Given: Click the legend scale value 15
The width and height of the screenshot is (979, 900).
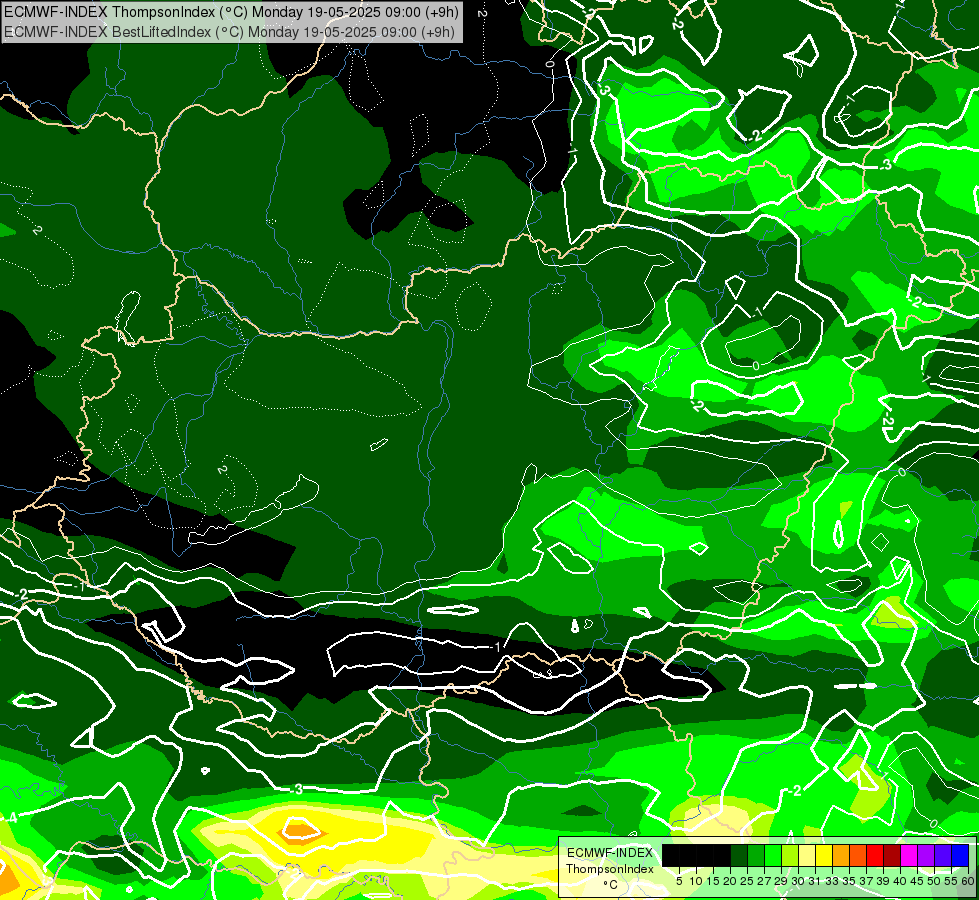Looking at the screenshot, I should point(713,881).
